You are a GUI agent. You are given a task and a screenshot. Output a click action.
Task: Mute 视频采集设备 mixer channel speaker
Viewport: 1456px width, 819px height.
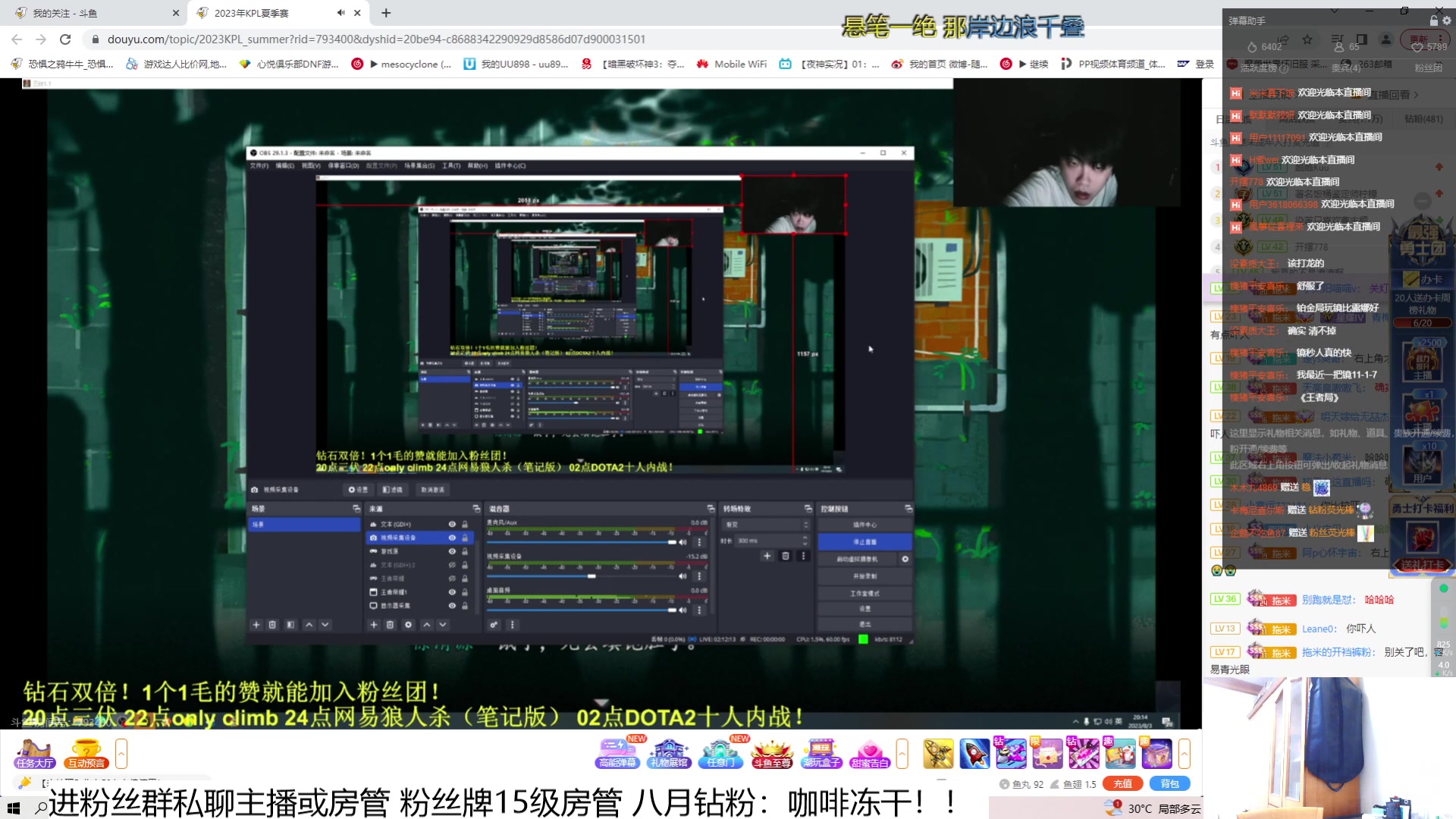[x=683, y=576]
